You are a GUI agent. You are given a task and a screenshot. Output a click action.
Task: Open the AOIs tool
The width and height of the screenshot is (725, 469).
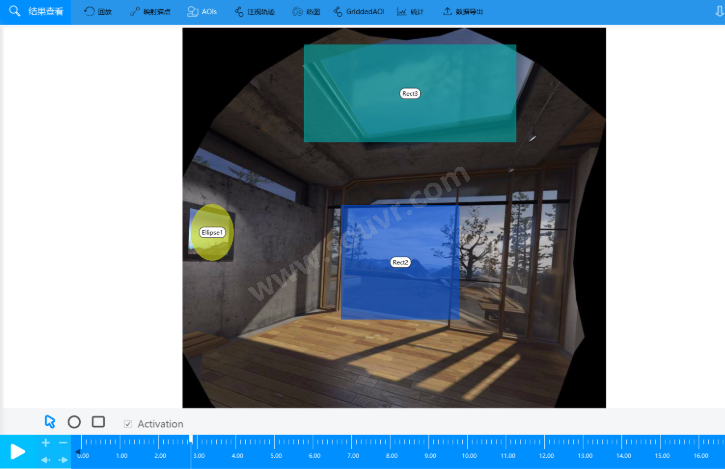pyautogui.click(x=202, y=12)
